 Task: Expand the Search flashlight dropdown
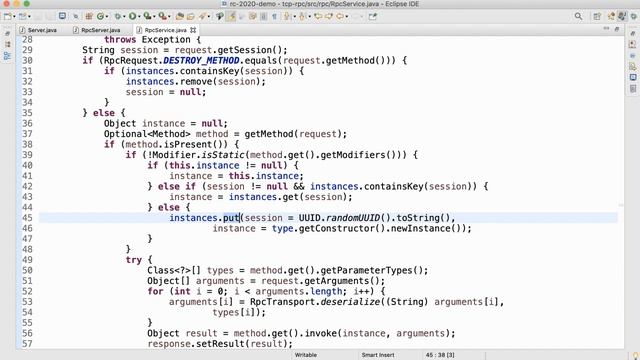(209, 17)
